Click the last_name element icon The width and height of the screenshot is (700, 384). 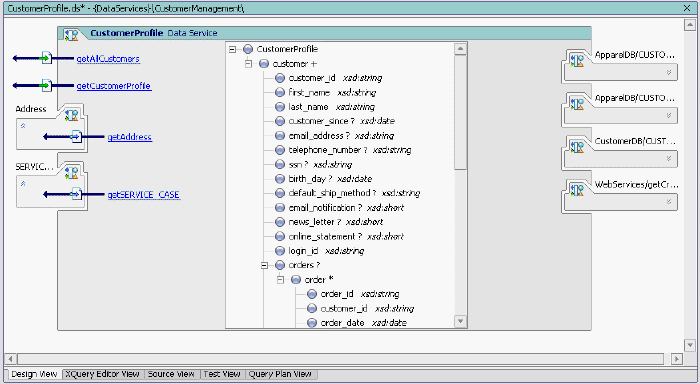click(x=280, y=107)
